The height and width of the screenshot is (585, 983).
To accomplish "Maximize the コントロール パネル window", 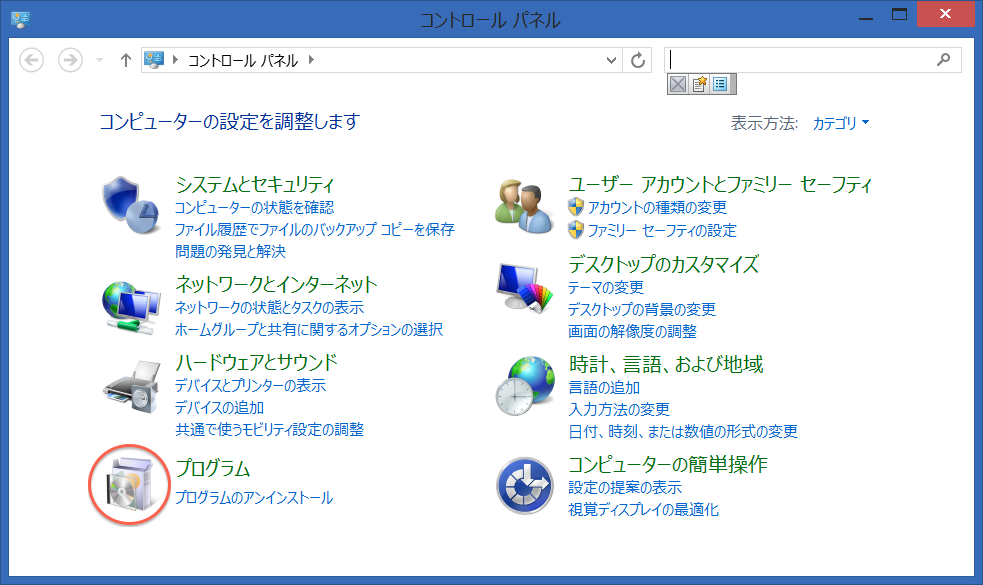I will click(900, 15).
